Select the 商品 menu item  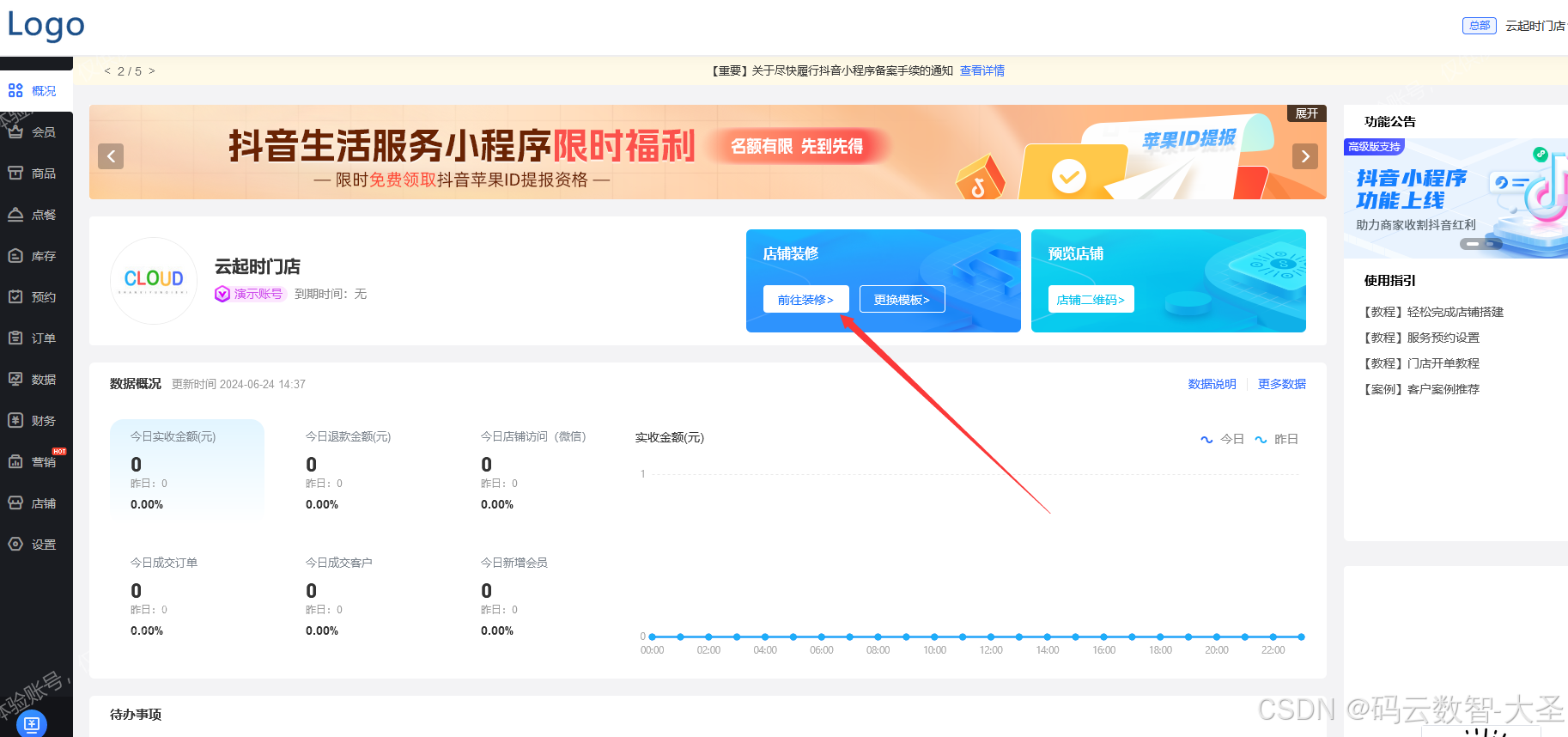[x=44, y=173]
